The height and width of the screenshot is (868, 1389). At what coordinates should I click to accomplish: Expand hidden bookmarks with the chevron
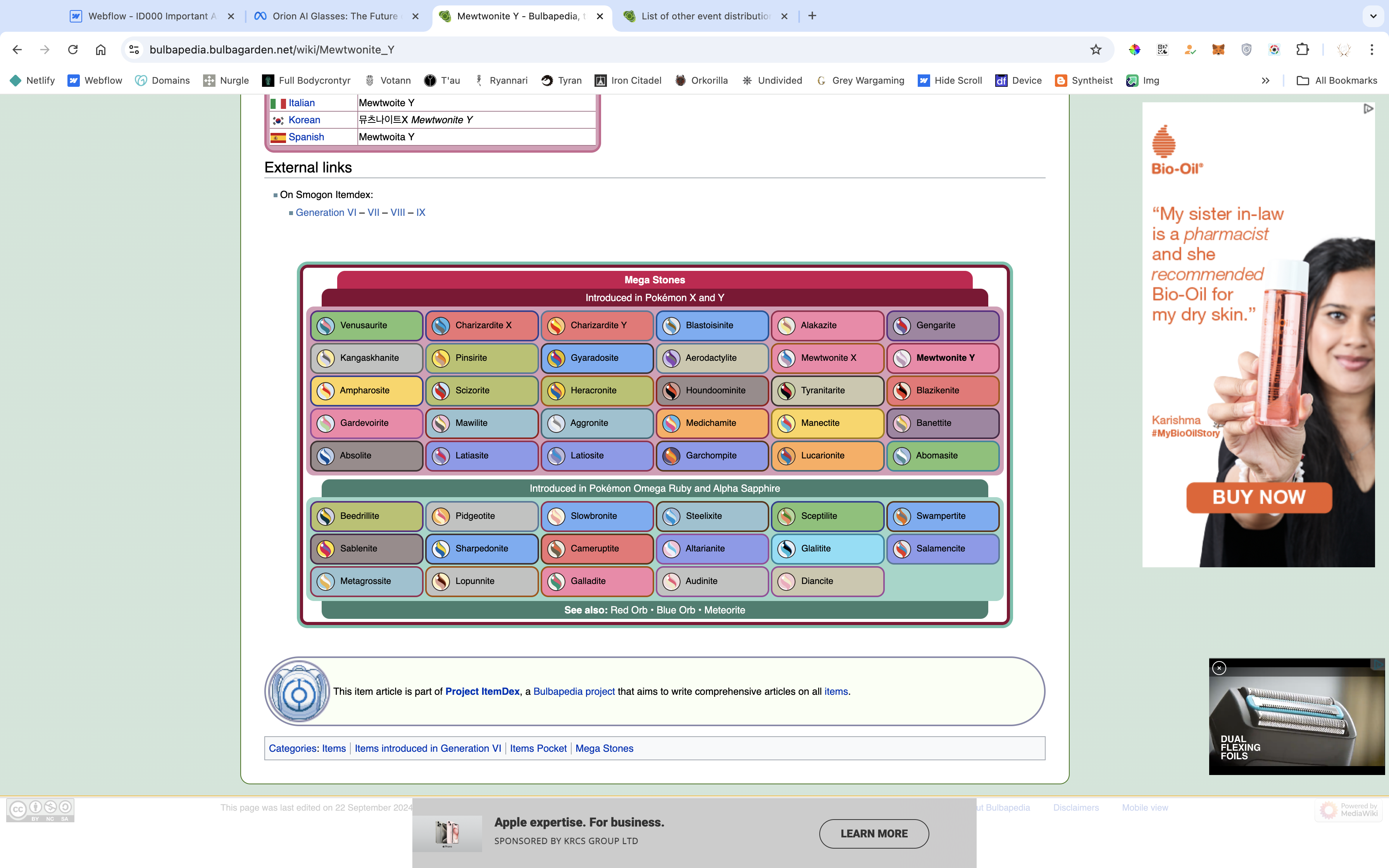click(1265, 80)
